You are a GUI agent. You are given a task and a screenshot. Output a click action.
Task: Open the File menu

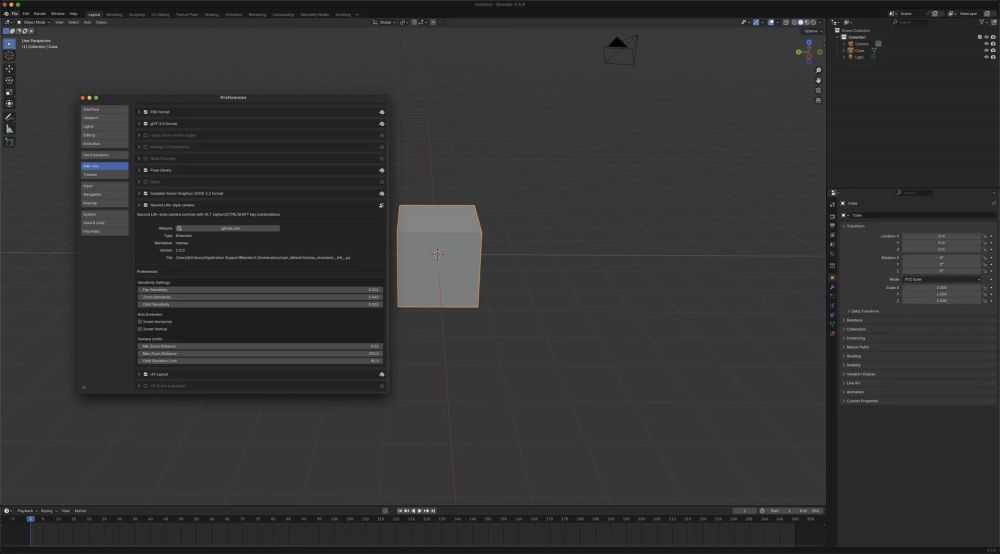[x=15, y=13]
